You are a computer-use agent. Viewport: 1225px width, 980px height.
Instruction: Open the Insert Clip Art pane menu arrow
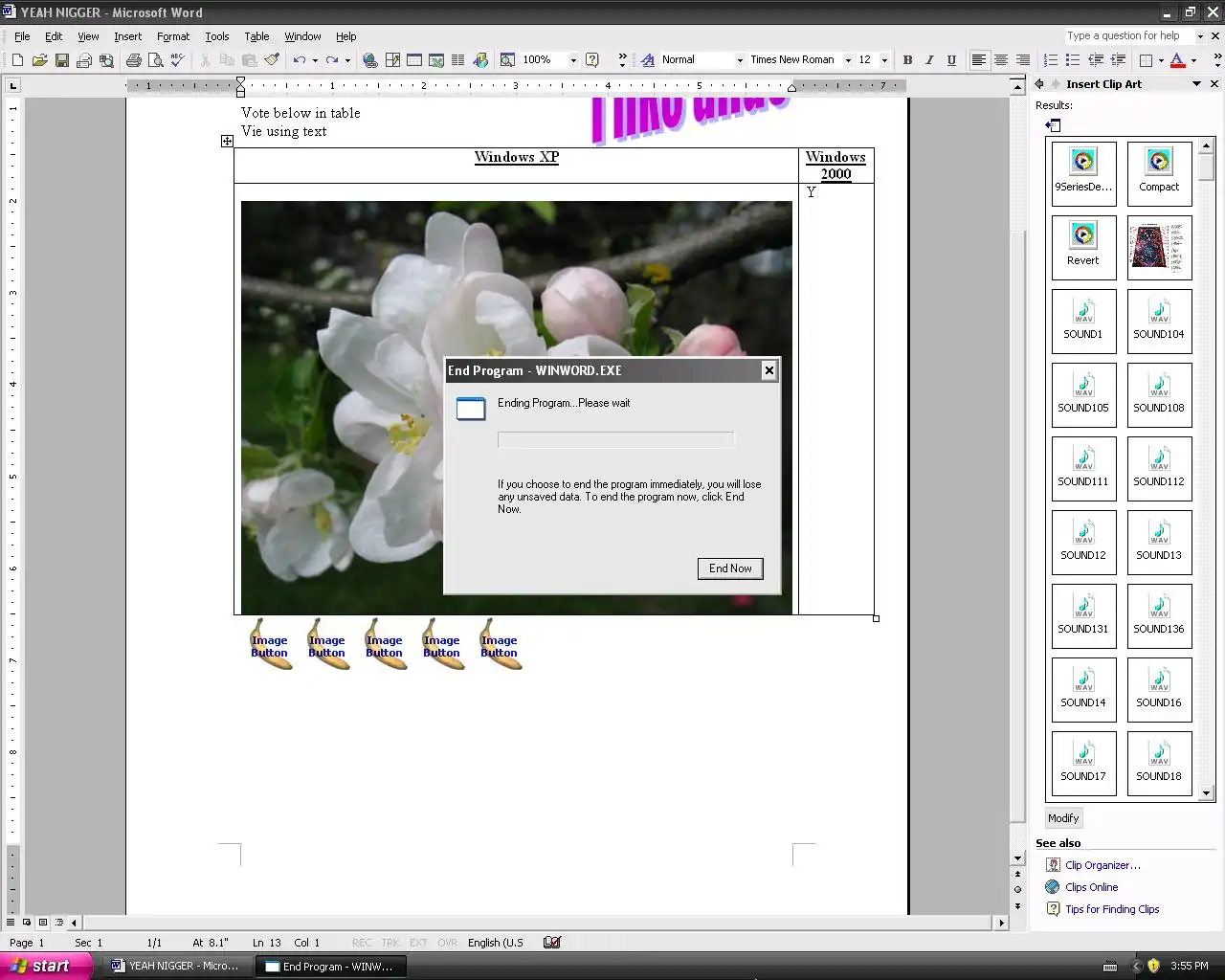(1196, 84)
